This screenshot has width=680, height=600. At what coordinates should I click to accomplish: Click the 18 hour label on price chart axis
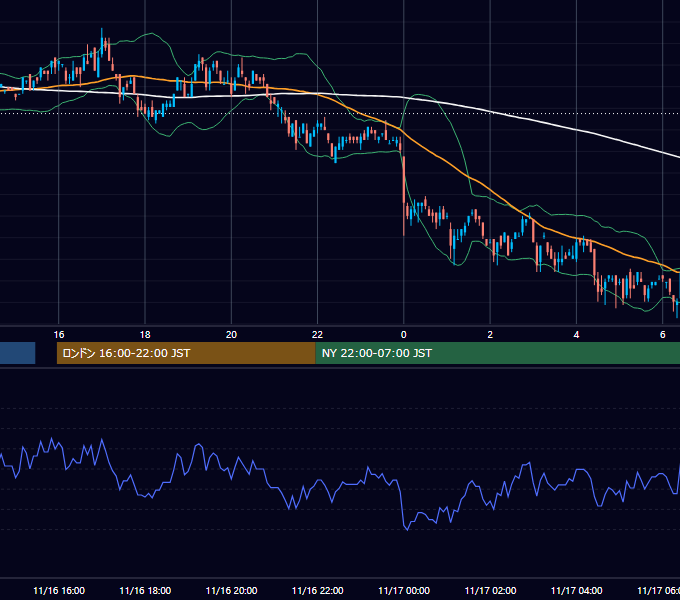145,335
